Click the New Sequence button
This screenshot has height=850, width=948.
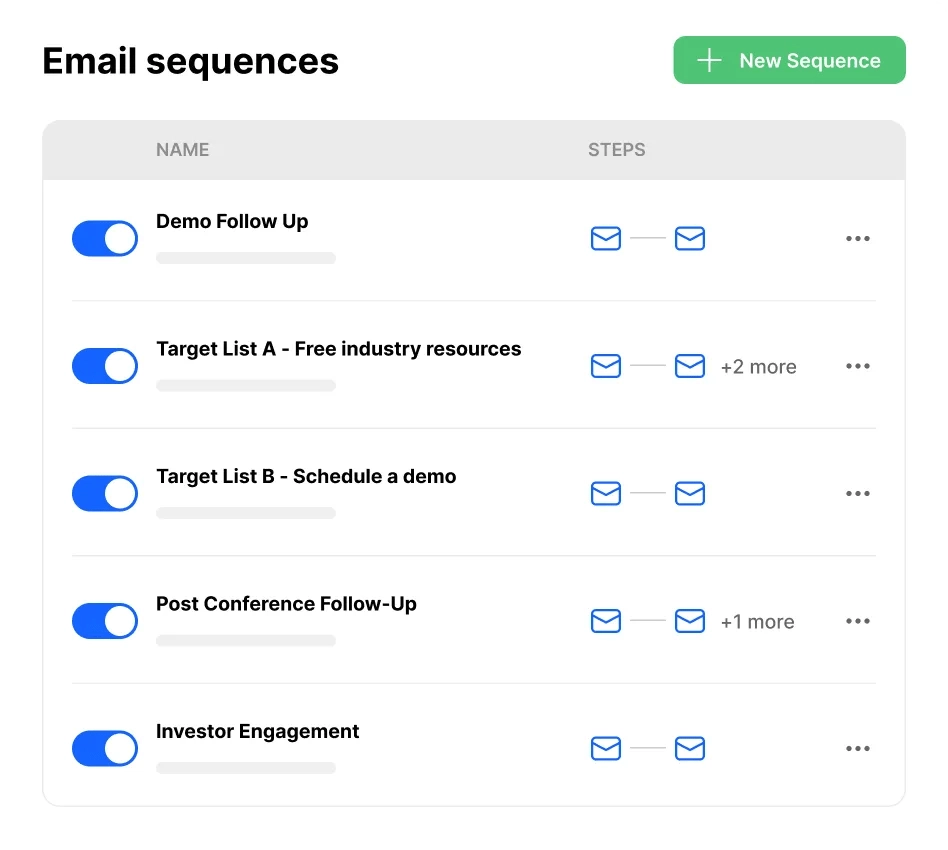(789, 60)
